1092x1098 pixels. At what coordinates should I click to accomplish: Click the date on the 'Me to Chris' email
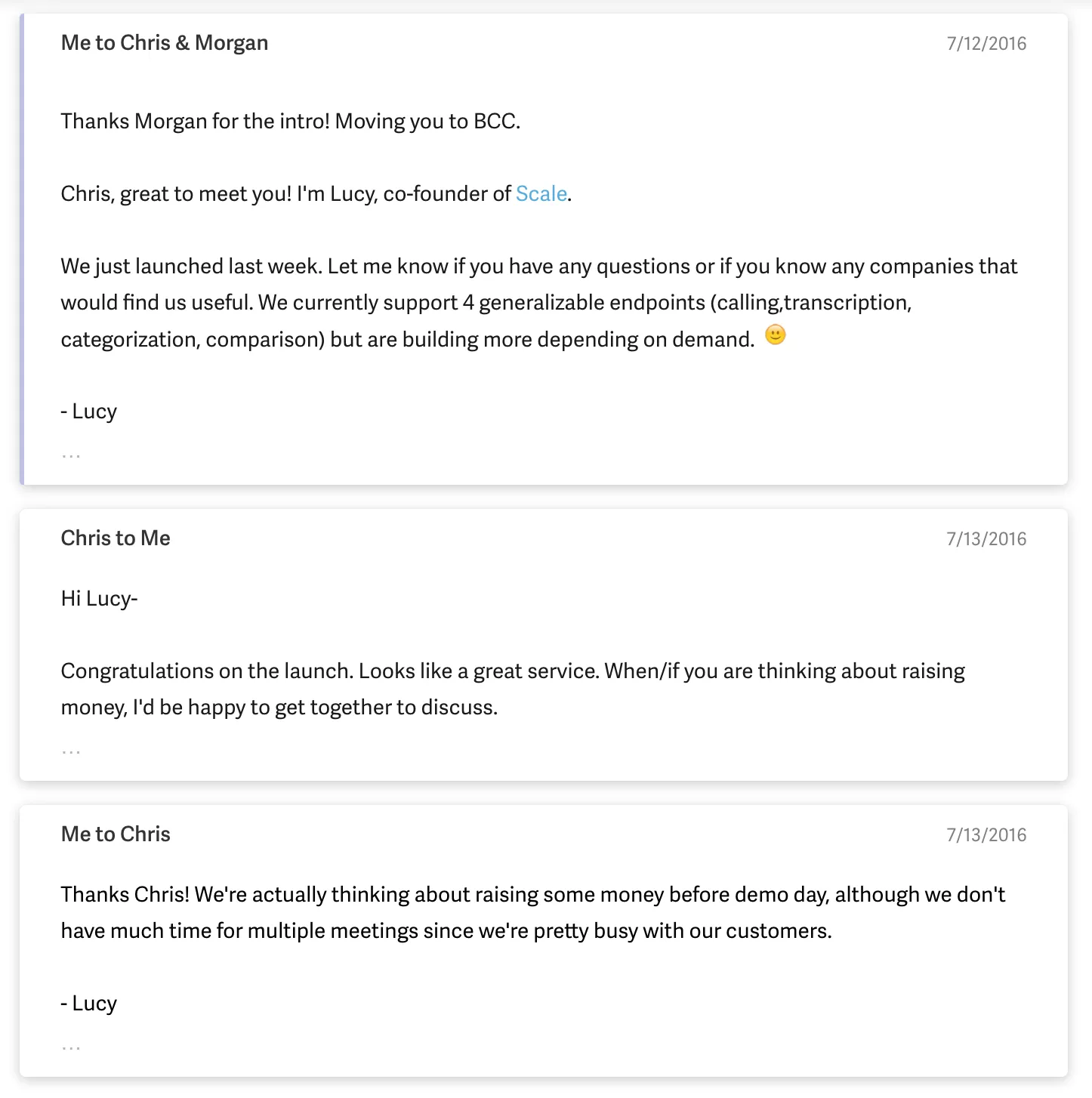pos(986,835)
